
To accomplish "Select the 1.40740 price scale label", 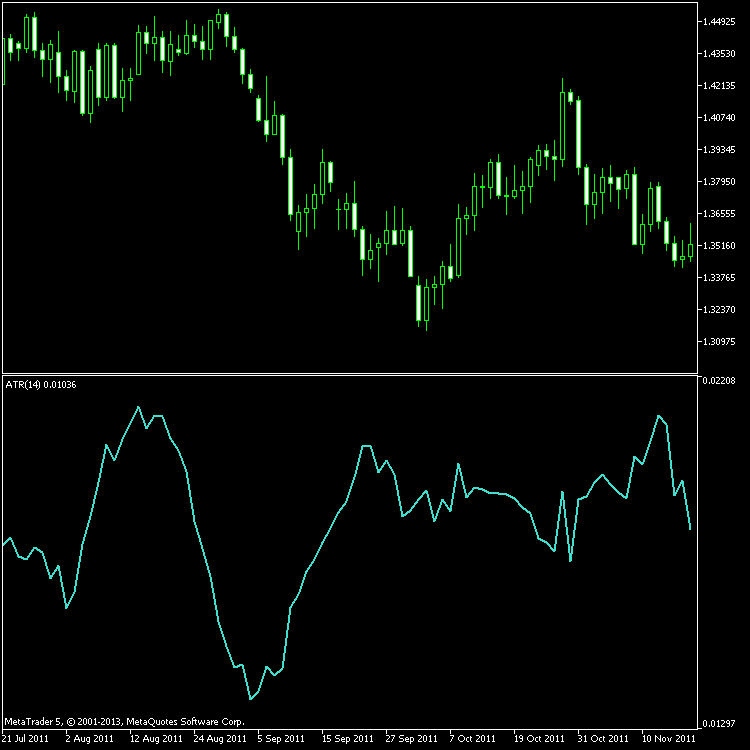I will point(720,118).
